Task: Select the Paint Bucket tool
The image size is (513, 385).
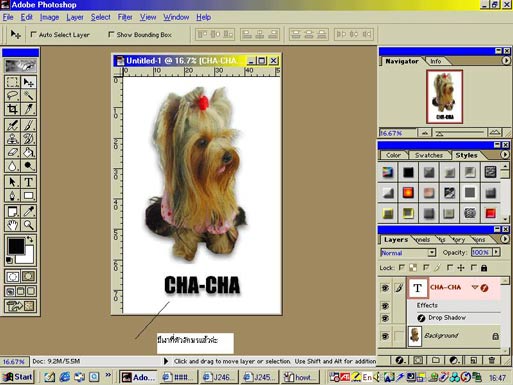Action: [28, 152]
